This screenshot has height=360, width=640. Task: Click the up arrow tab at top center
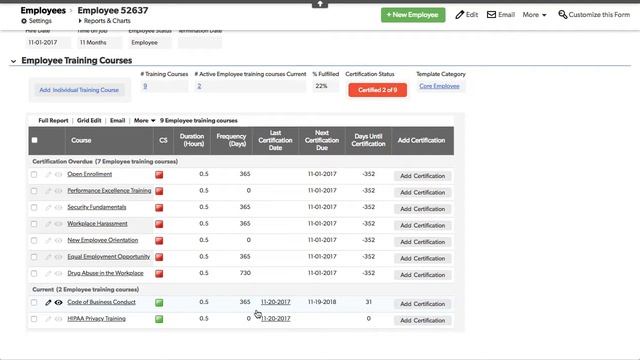tap(320, 4)
